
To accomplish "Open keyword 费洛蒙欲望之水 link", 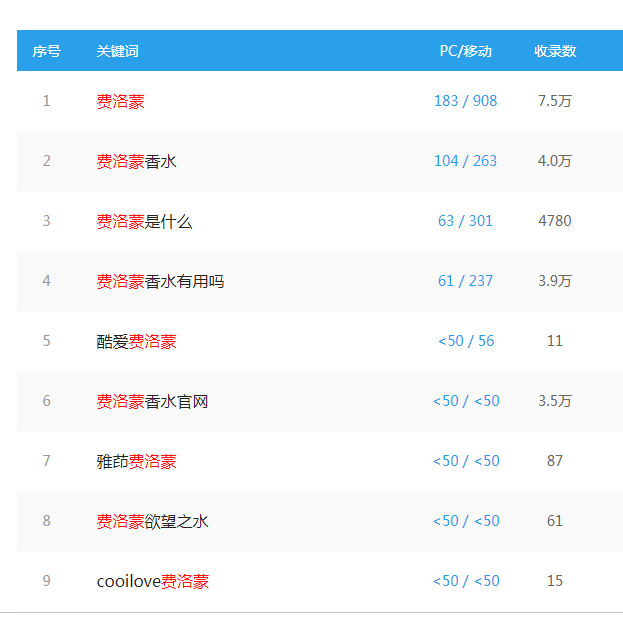I will [152, 521].
